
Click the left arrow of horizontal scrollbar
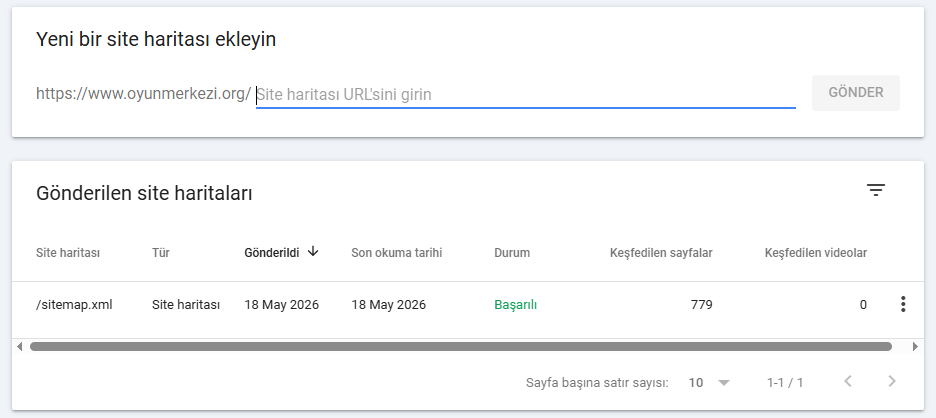click(20, 346)
